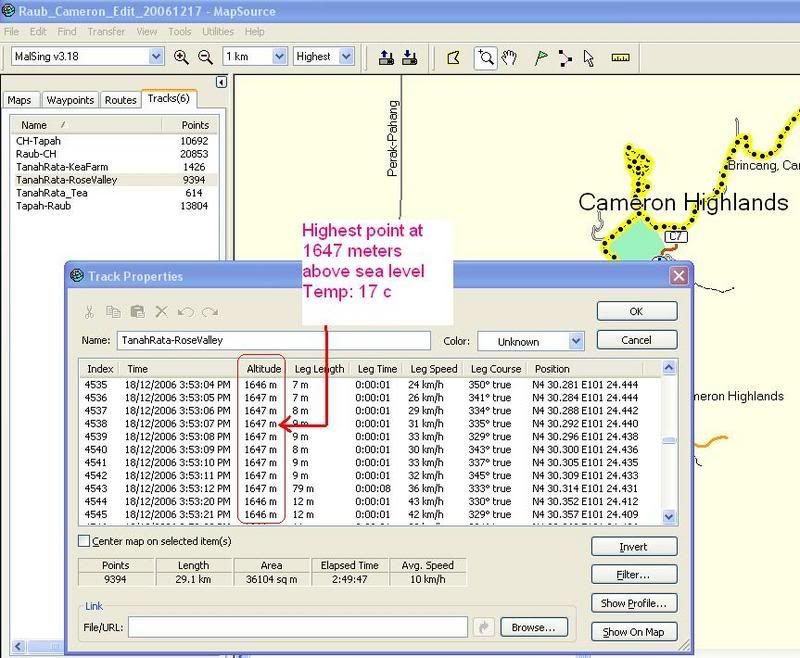Image resolution: width=800 pixels, height=658 pixels.
Task: Select the waypoint flag tool
Action: [541, 57]
